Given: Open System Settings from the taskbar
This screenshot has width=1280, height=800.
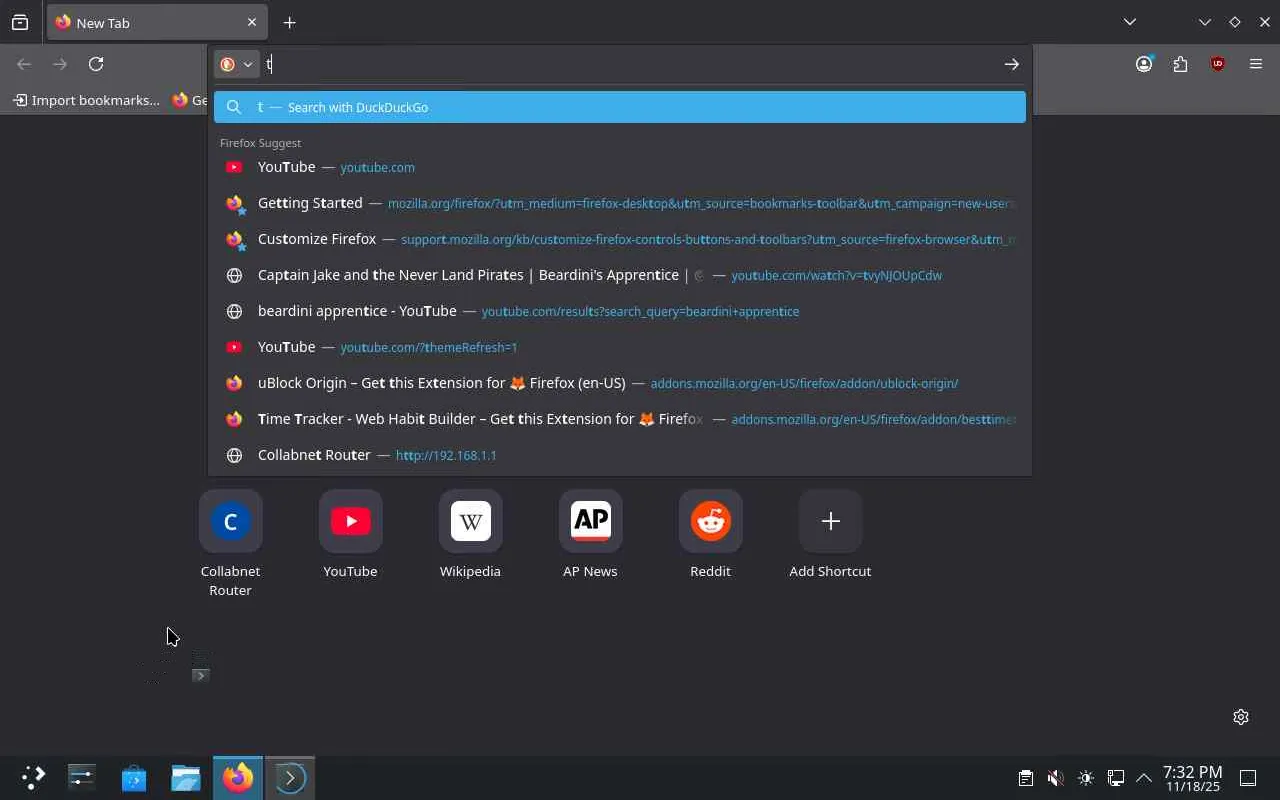Looking at the screenshot, I should 82,778.
